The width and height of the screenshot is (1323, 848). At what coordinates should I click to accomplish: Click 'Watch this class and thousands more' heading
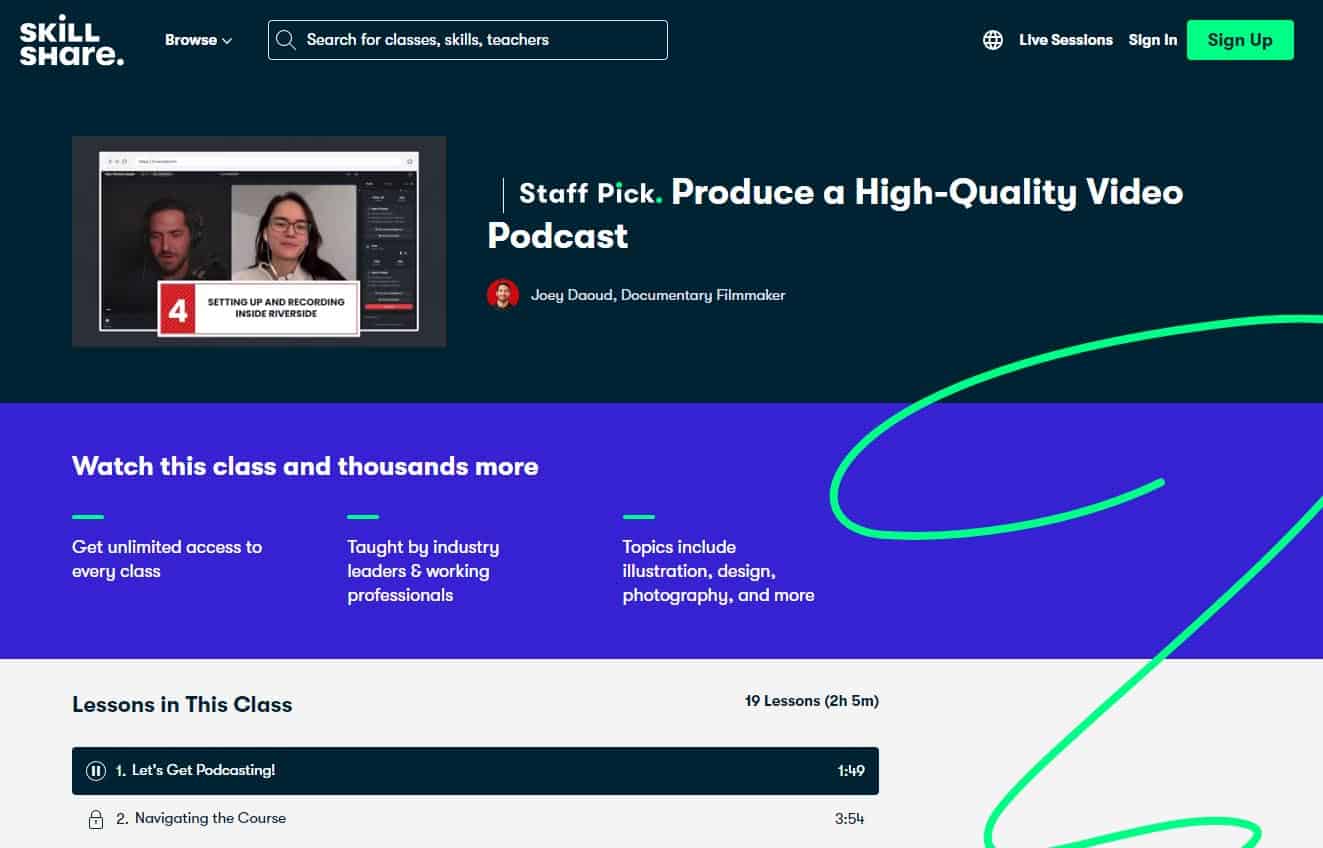point(305,466)
